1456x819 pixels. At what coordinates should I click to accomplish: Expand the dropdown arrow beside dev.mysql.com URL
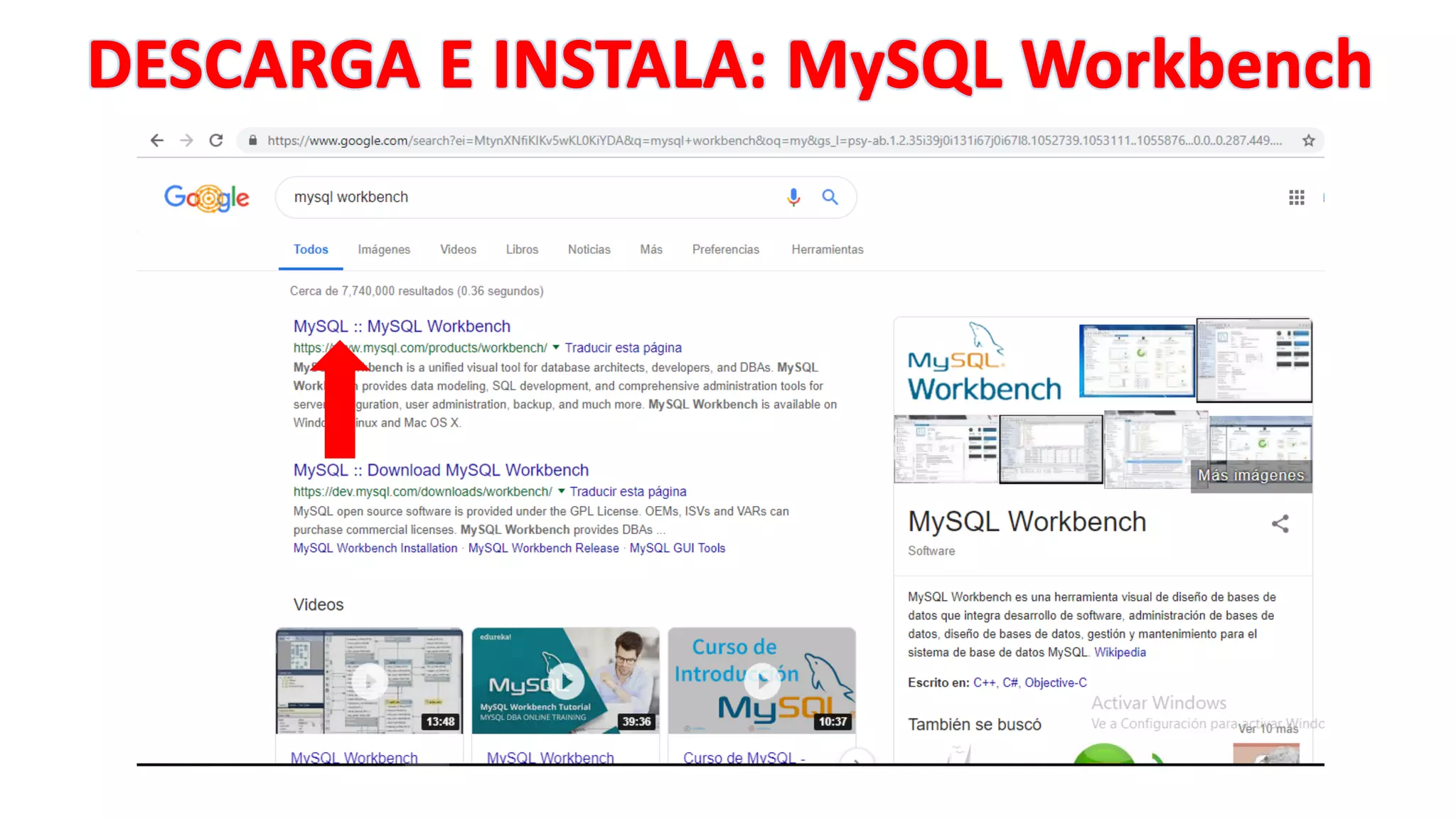561,491
